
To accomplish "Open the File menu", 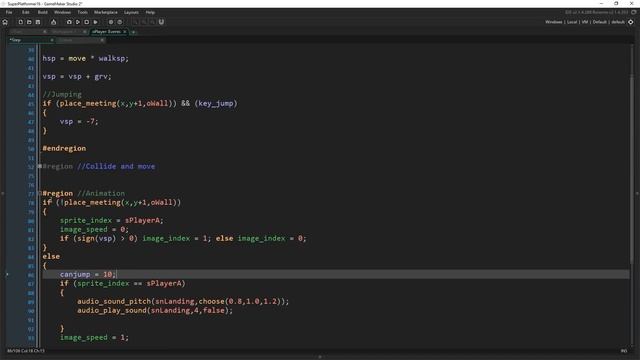I will 9,12.
